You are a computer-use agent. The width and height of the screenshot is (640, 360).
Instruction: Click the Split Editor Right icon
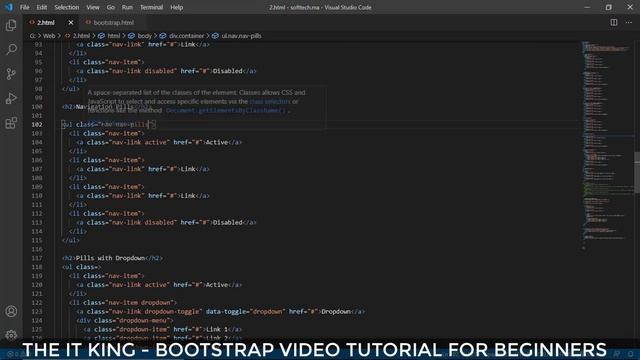[614, 22]
